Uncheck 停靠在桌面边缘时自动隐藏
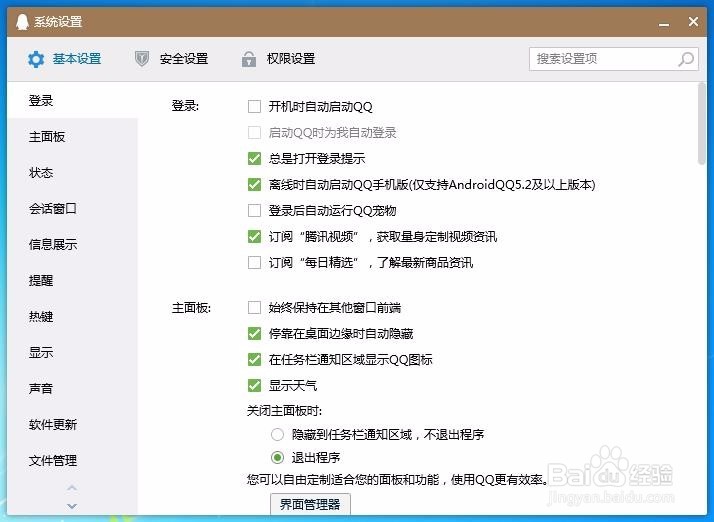This screenshot has height=522, width=714. point(254,334)
